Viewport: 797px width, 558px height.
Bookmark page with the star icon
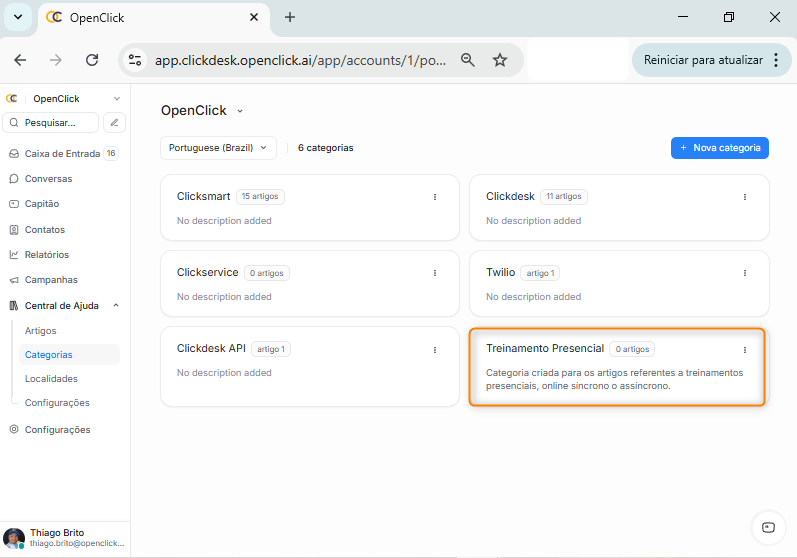(x=500, y=60)
